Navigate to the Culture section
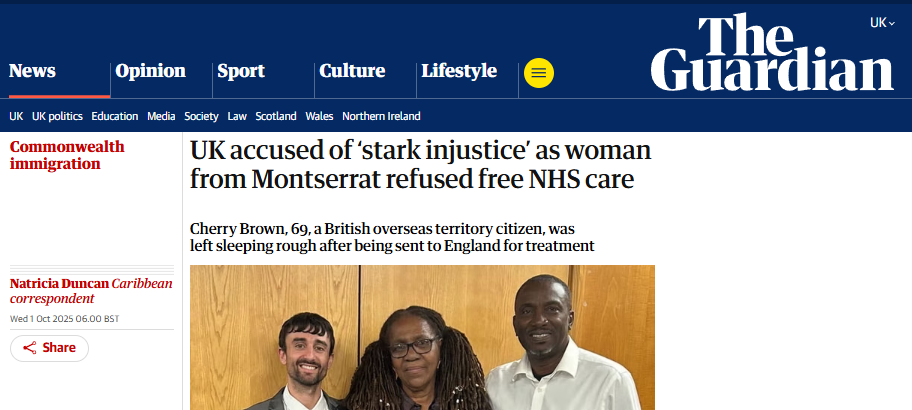Screen dimensions: 912x410 click(x=352, y=71)
